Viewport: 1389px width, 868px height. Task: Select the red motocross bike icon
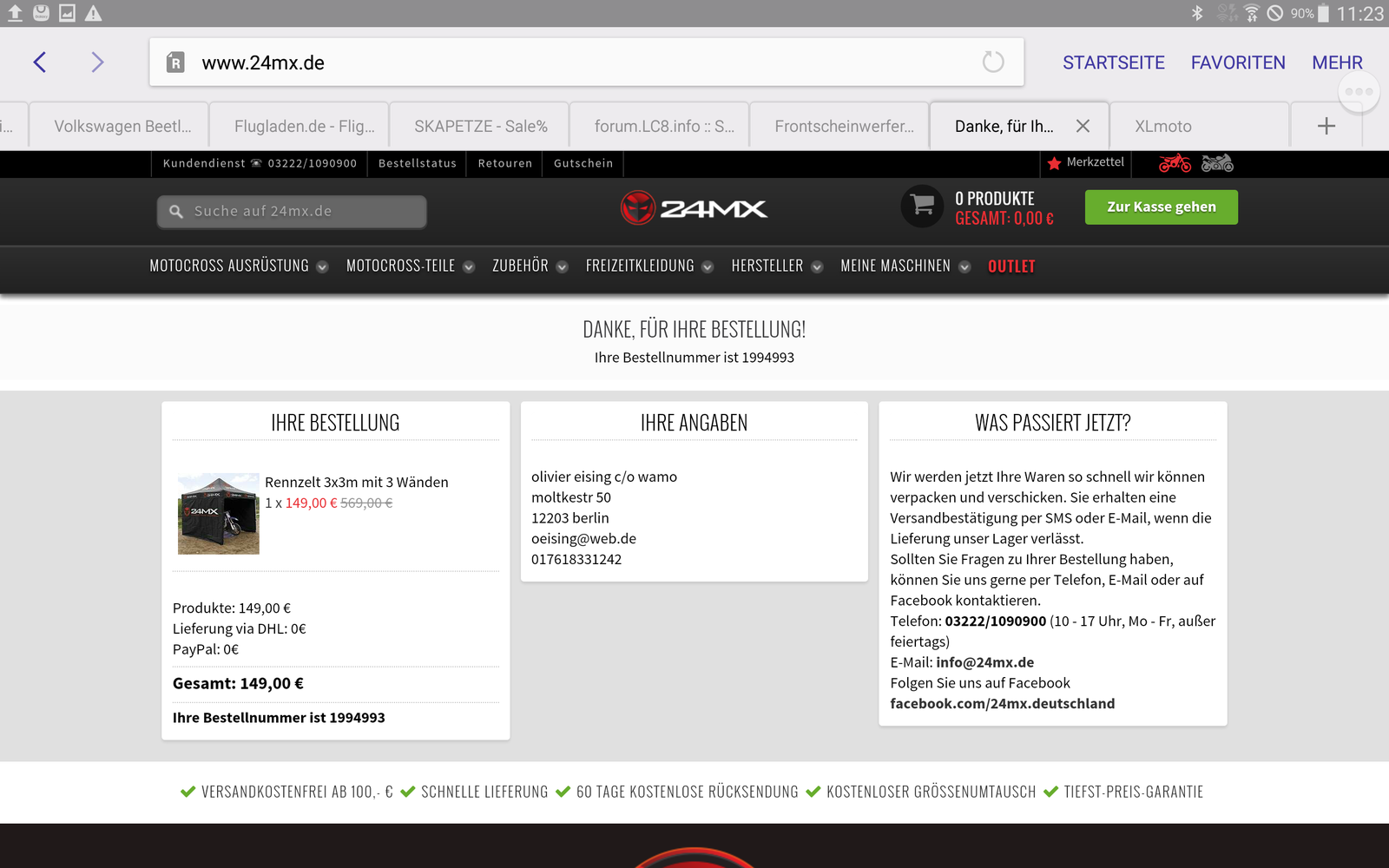[x=1175, y=163]
